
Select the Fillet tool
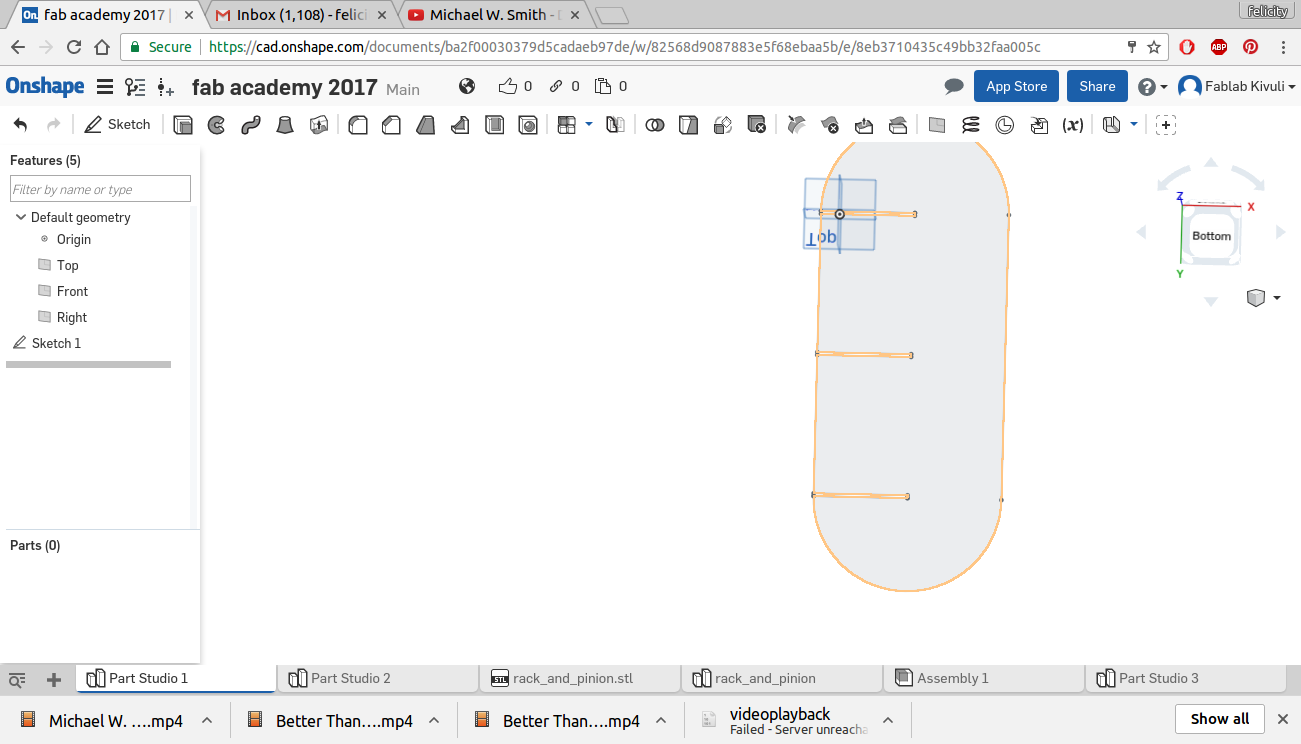click(358, 125)
